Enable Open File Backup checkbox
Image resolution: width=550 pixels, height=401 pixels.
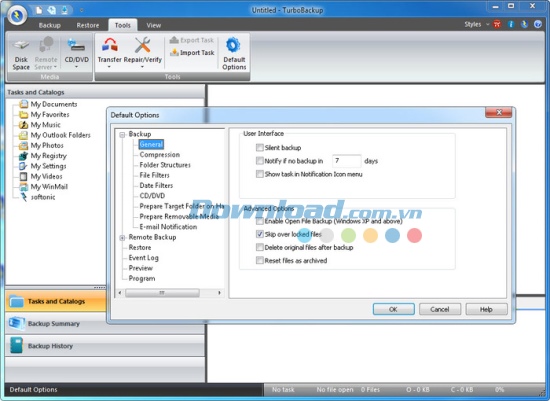[260, 221]
